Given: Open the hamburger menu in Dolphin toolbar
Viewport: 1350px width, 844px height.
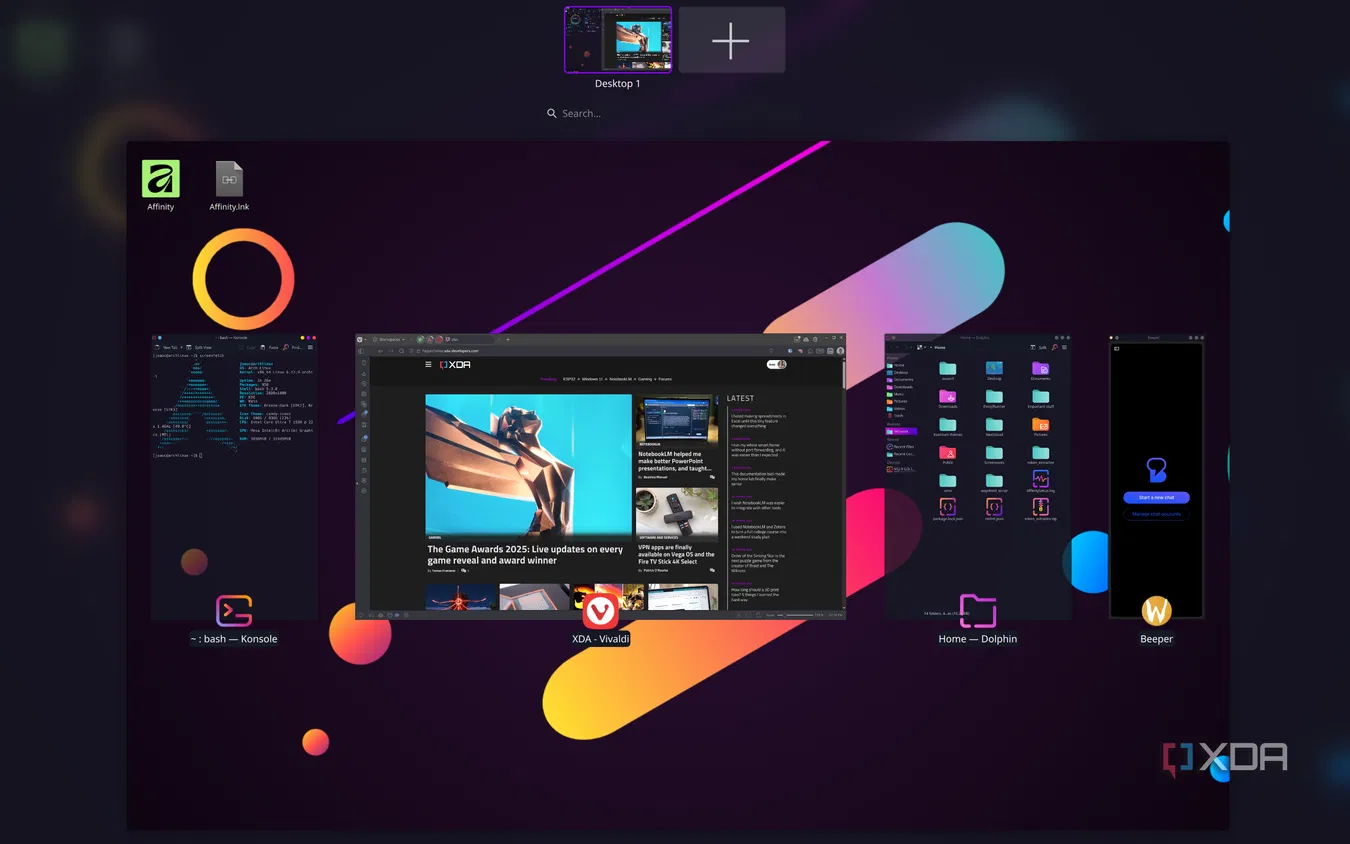Looking at the screenshot, I should (x=1062, y=347).
